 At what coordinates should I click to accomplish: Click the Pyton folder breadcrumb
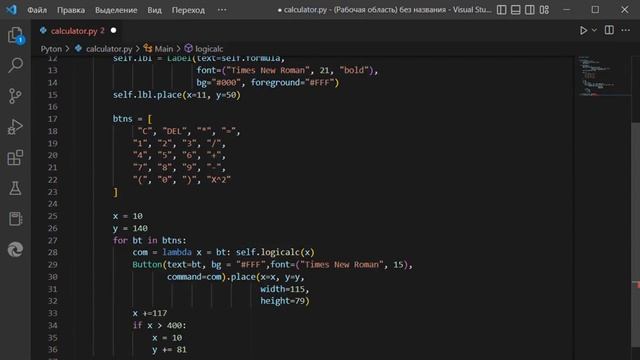pos(51,49)
